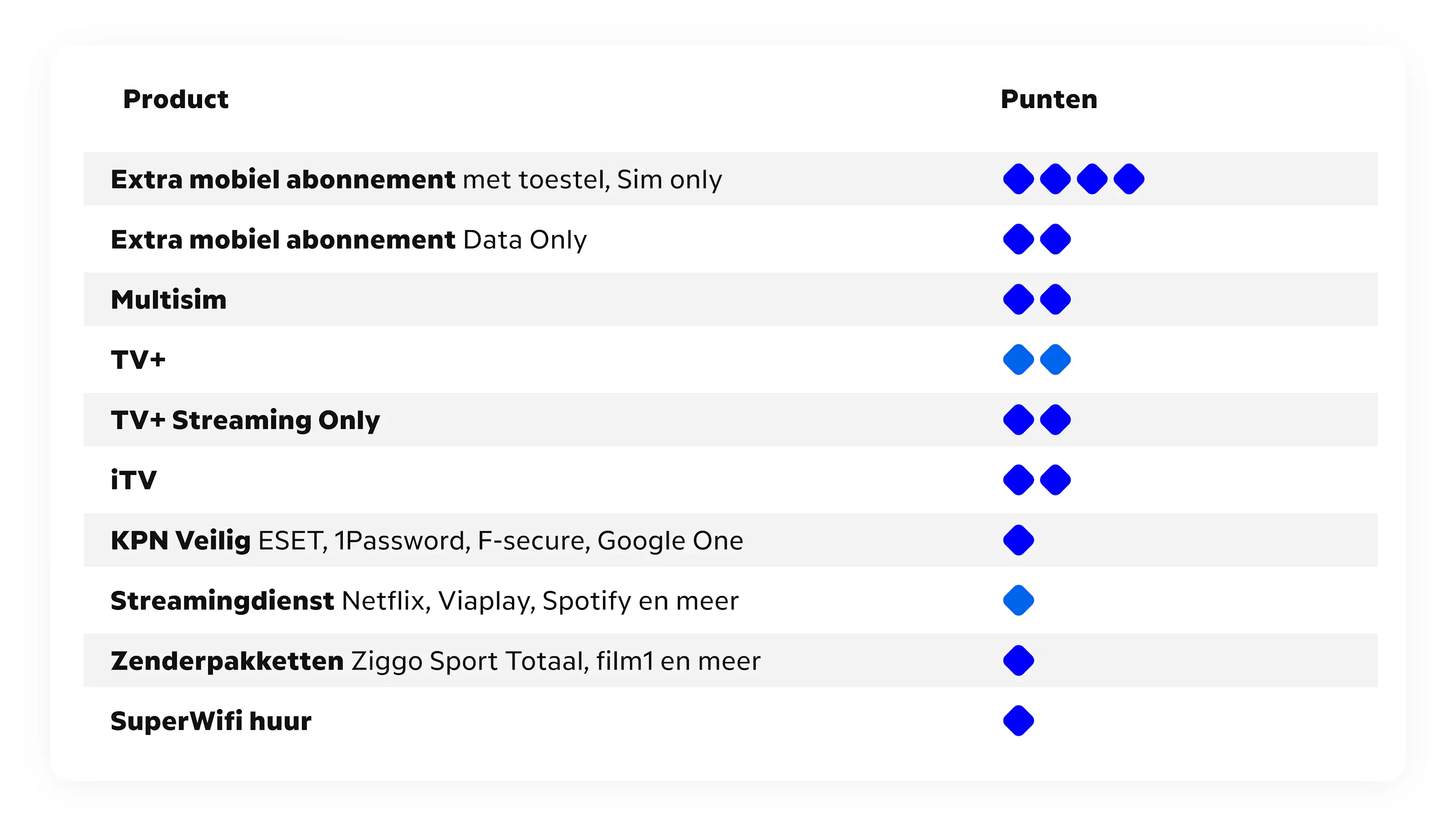Viewport: 1456px width, 836px height.
Task: Click the Zenderpakketten Ziggo Sport Totaal text
Action: pos(435,661)
